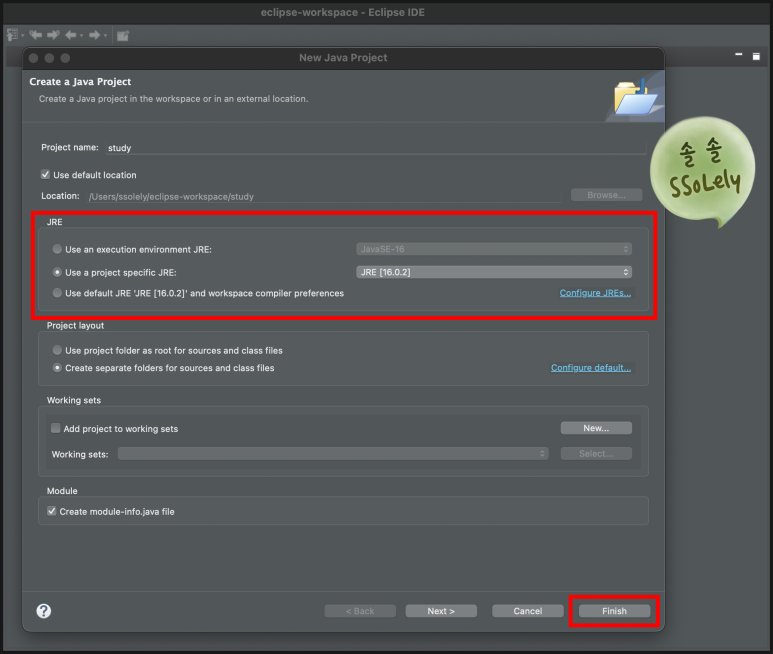Click the 'Working sets' group label
The image size is (773, 654).
click(74, 400)
